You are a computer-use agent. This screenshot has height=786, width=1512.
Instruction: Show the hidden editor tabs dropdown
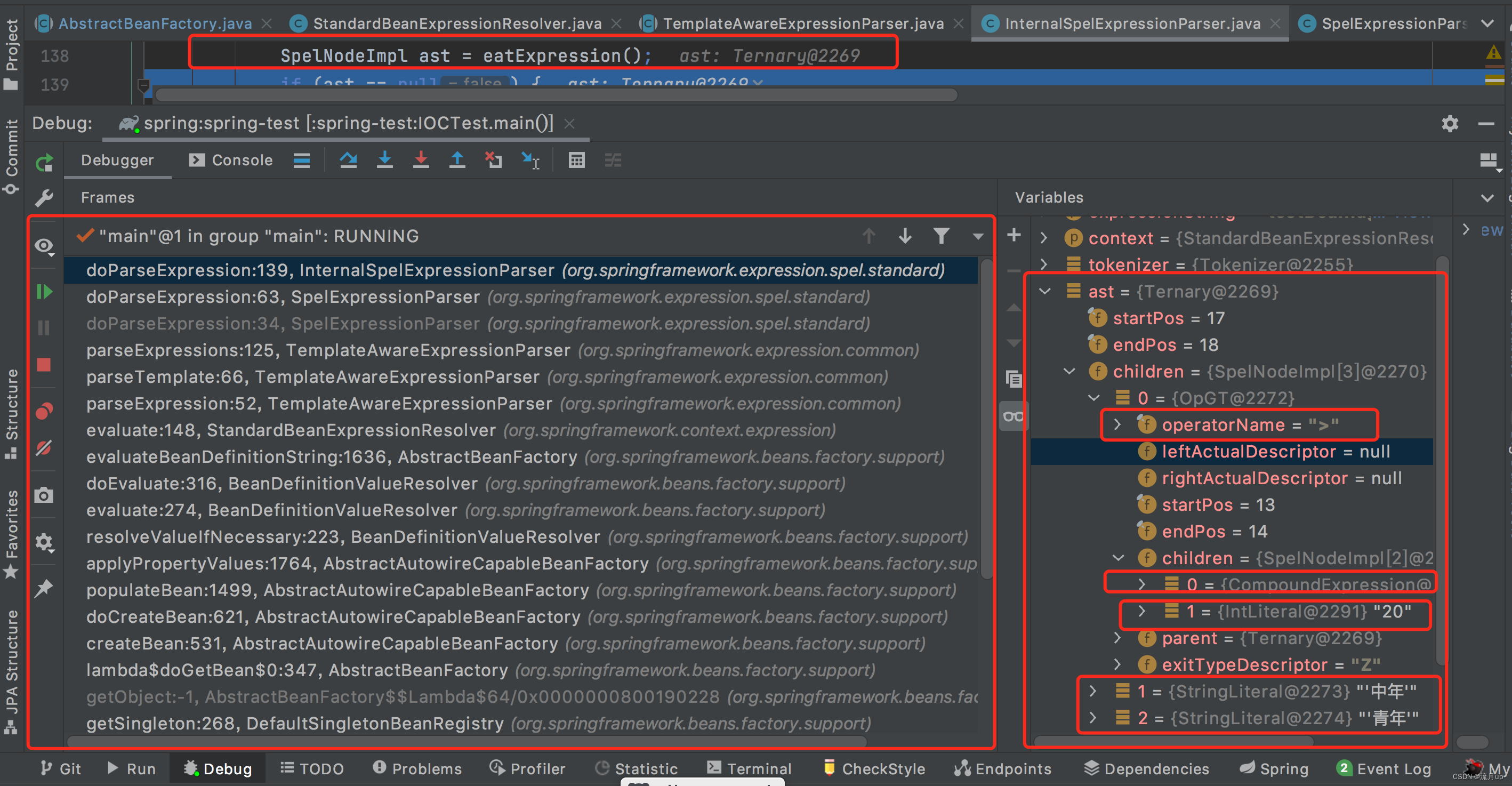(x=1487, y=23)
